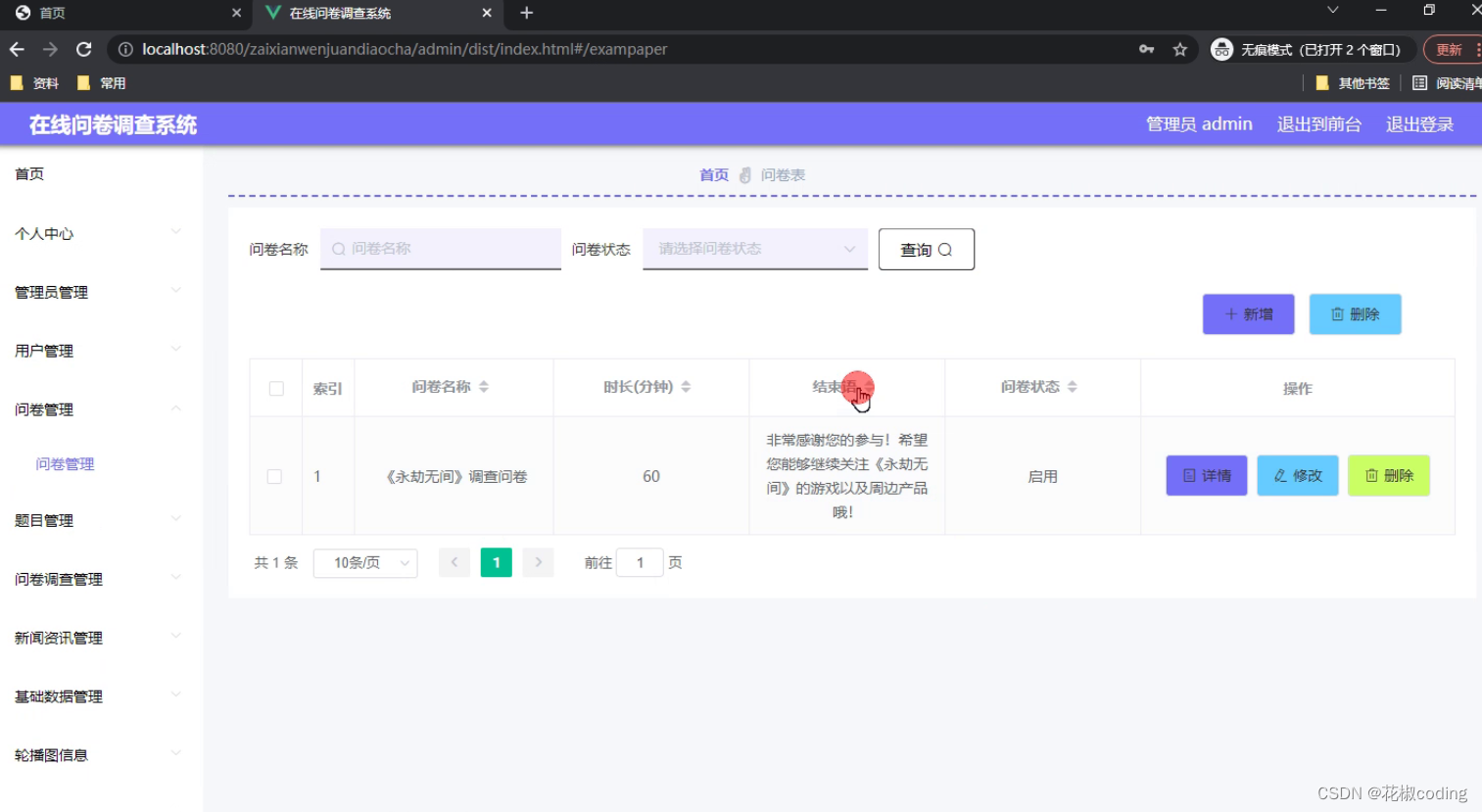Viewport: 1482px width, 812px height.
Task: Toggle the select-all checkbox in table header
Action: click(x=275, y=387)
